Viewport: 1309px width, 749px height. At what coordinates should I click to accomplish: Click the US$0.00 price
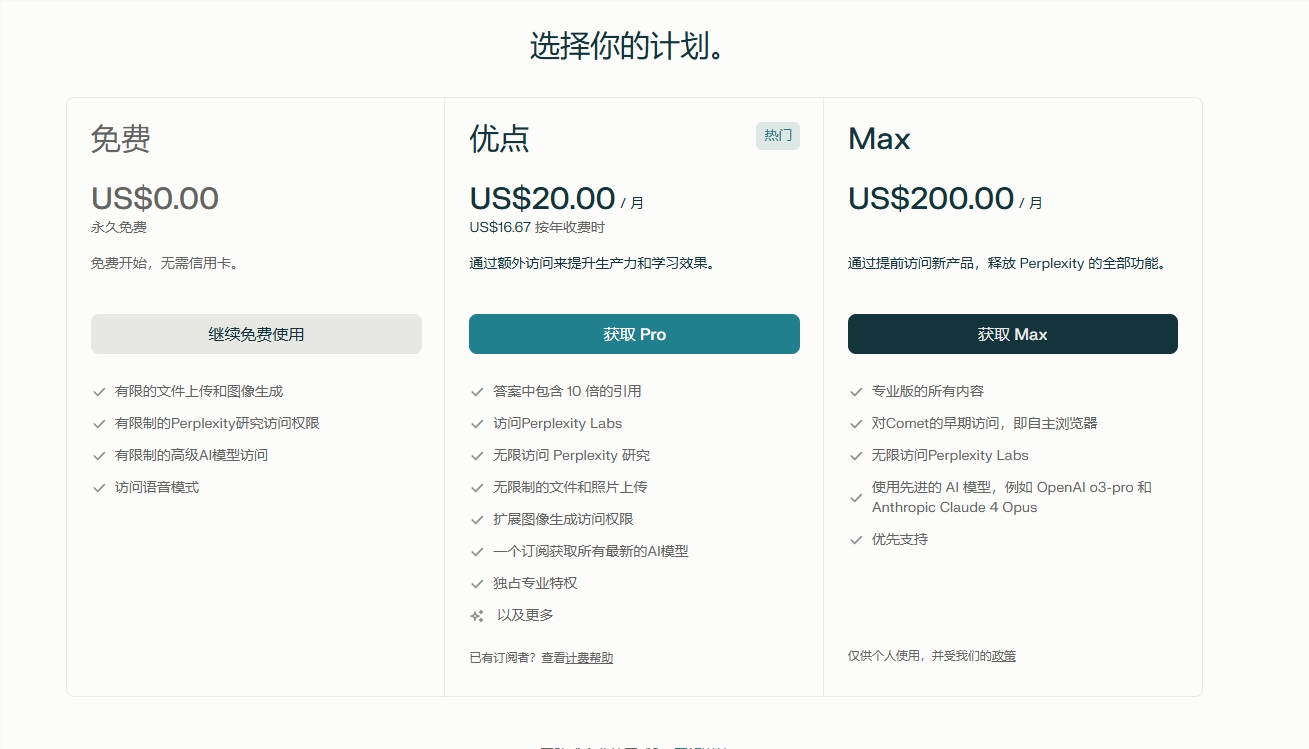155,198
